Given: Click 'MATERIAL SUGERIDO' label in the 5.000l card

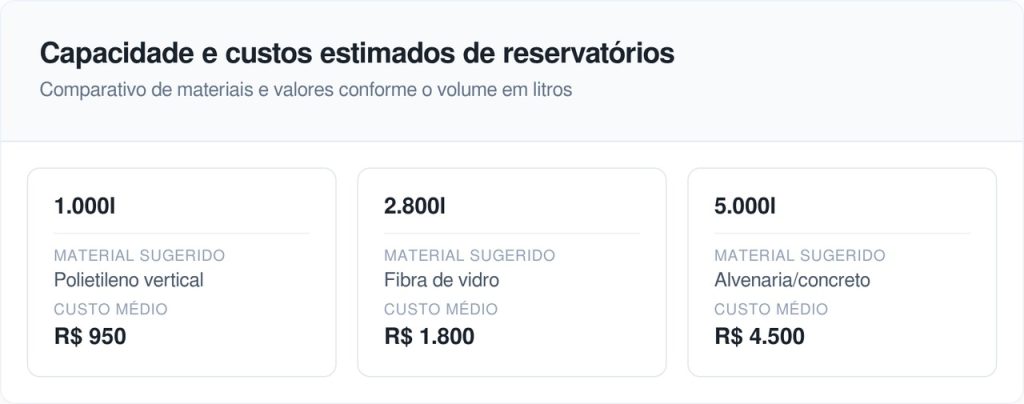Looking at the screenshot, I should 799,256.
